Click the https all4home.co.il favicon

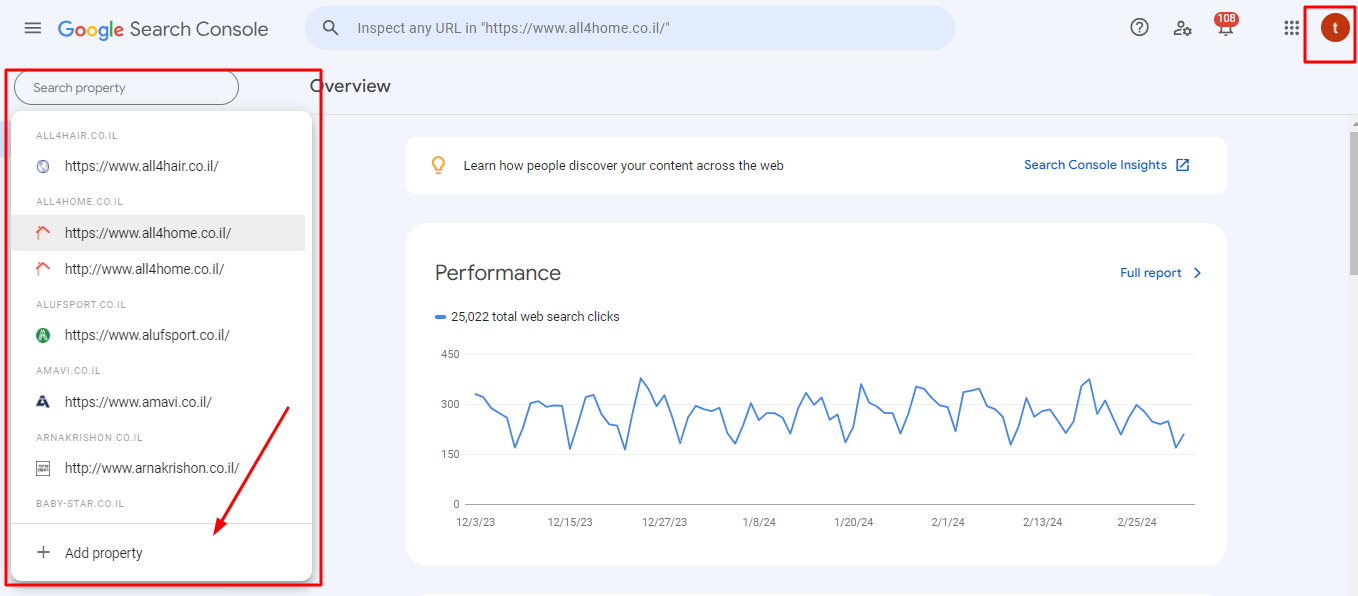(x=43, y=233)
